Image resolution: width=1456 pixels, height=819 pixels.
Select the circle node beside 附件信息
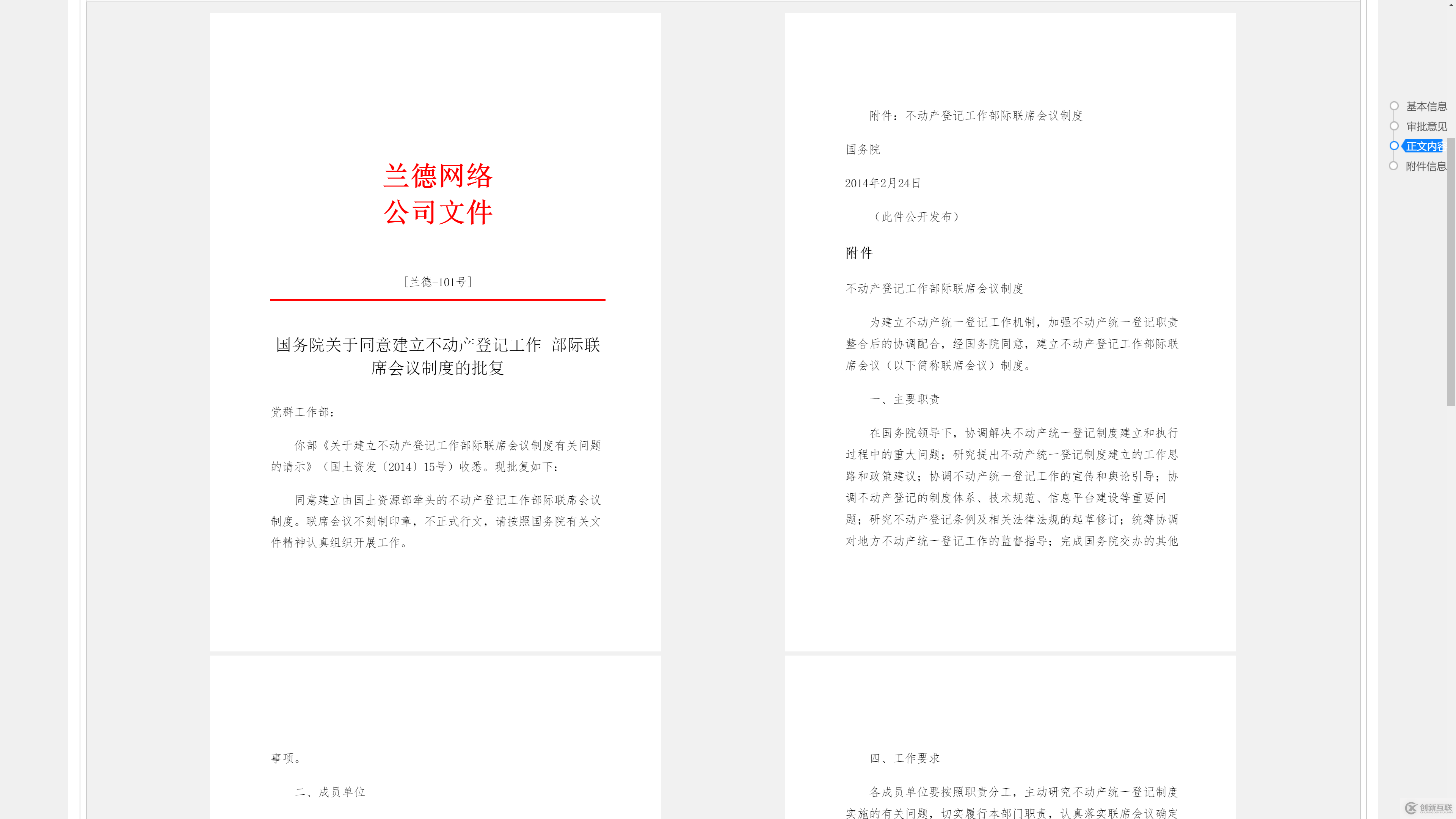click(1395, 166)
